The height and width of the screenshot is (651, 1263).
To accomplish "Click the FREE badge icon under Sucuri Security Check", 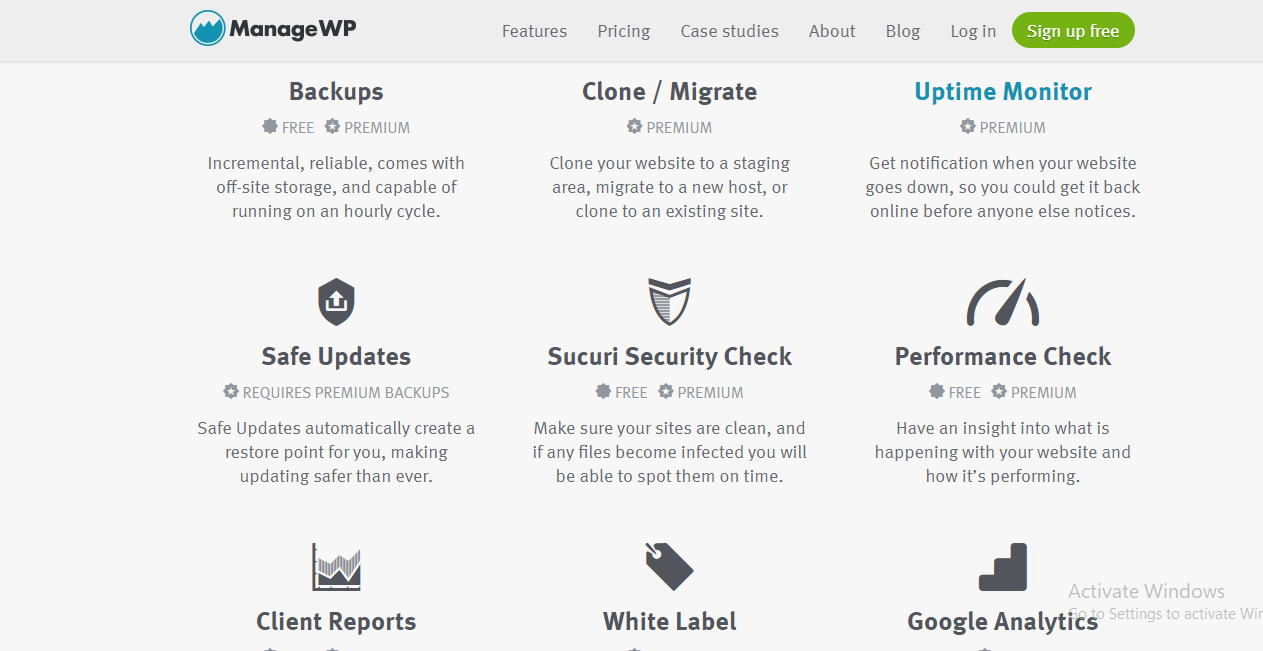I will tap(603, 392).
